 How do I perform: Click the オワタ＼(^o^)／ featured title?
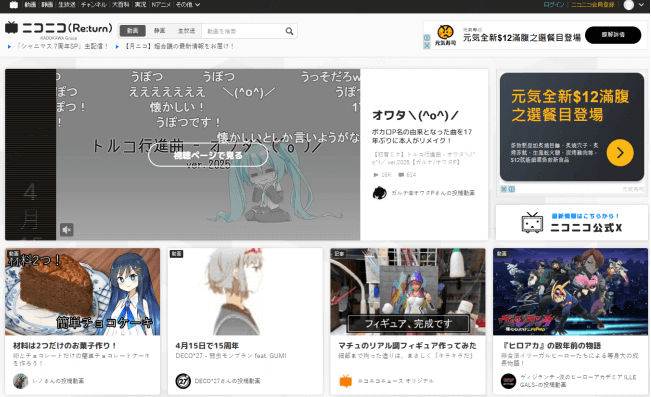click(x=416, y=115)
